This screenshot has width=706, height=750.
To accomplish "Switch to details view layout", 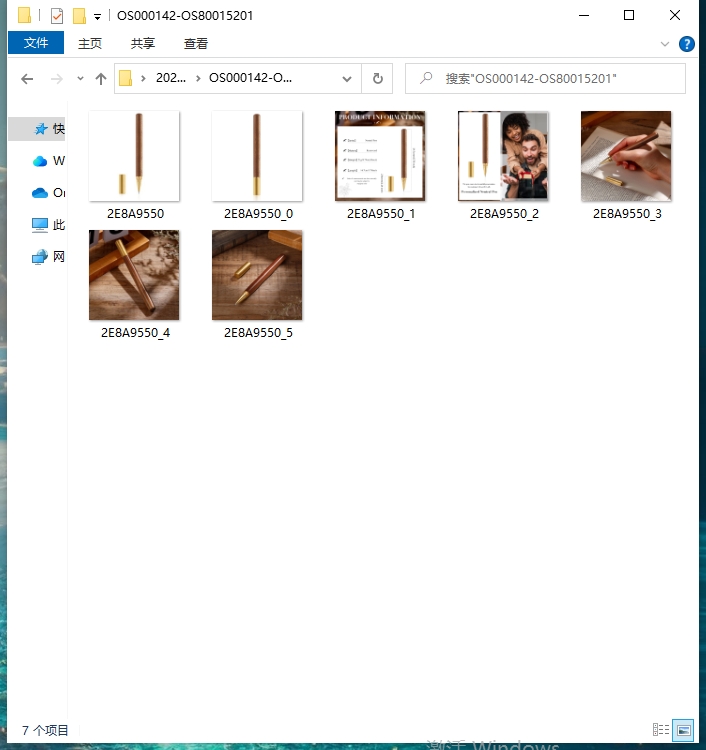I will coord(660,730).
